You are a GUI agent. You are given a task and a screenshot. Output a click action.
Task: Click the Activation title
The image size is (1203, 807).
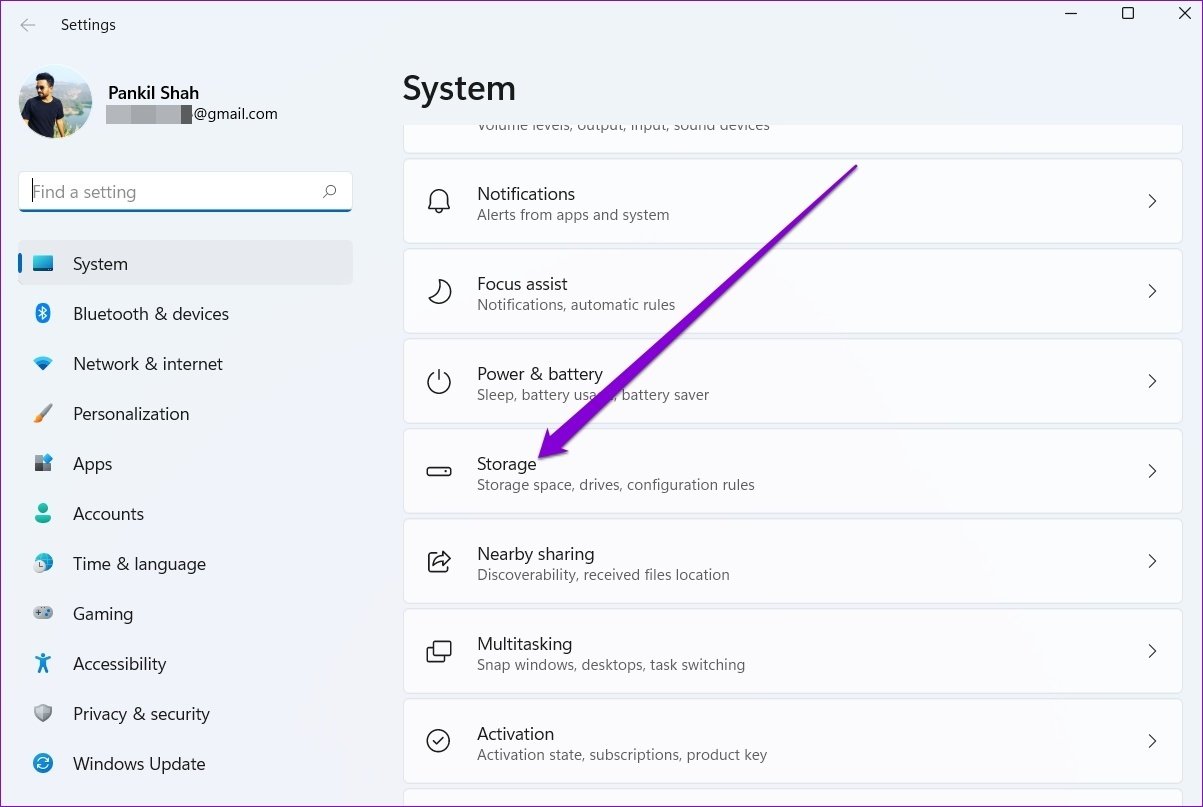click(516, 734)
